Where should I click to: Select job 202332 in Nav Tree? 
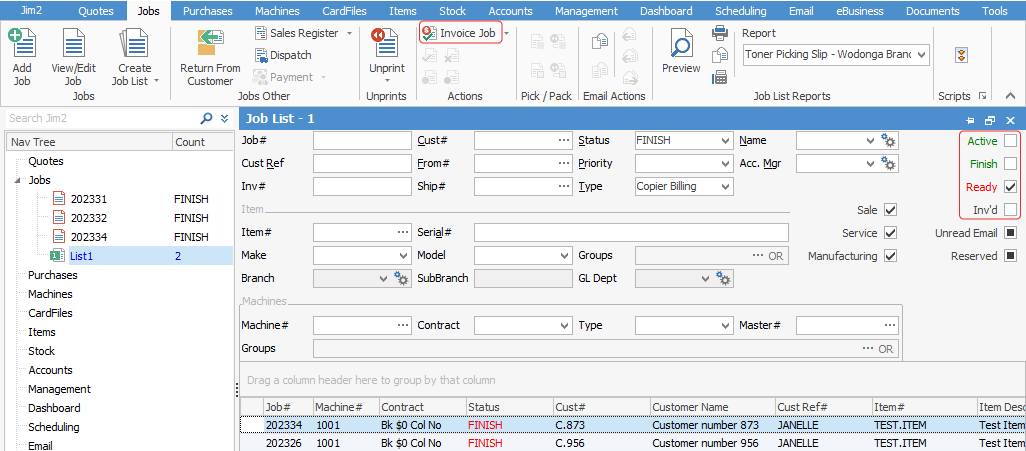(89, 218)
